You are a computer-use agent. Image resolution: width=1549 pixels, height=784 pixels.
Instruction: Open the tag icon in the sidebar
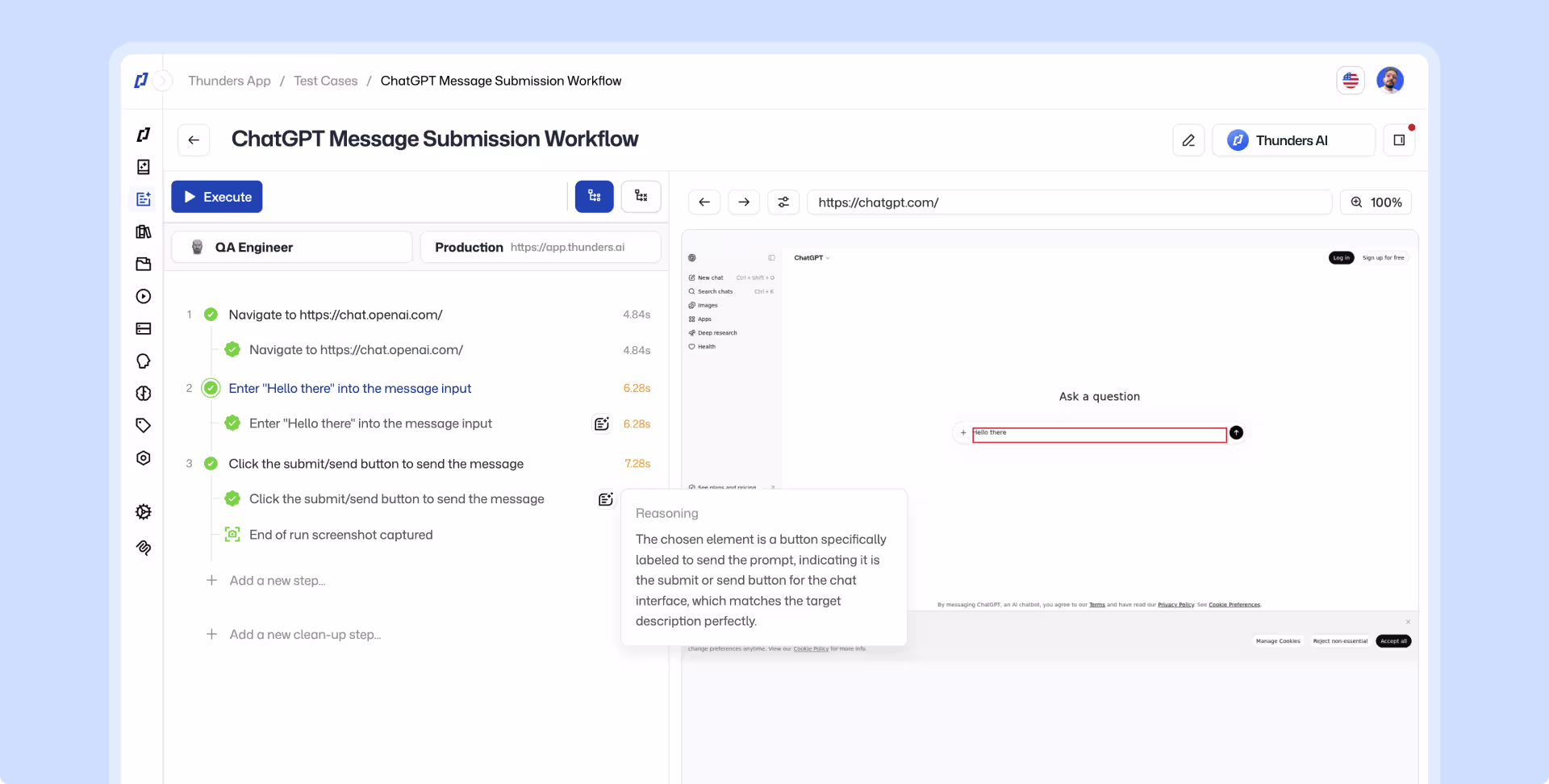click(x=144, y=425)
